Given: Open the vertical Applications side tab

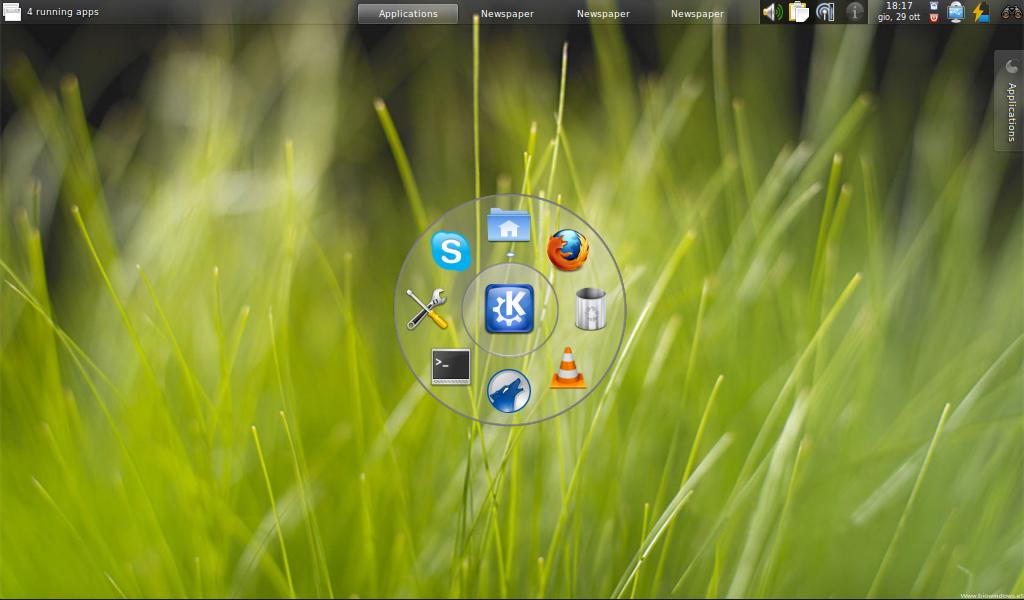Looking at the screenshot, I should pos(1010,102).
